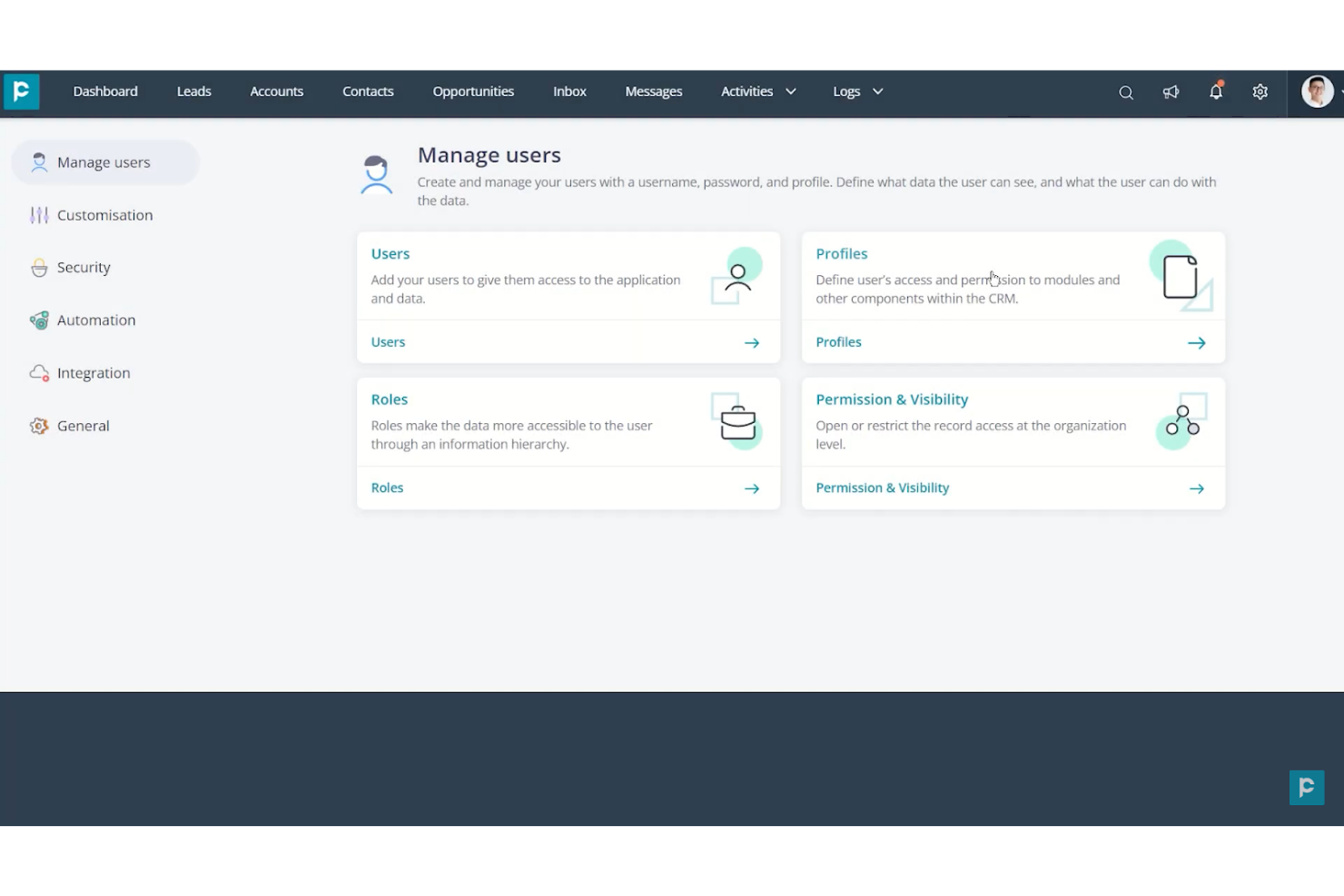Viewport: 1344px width, 896px height.
Task: Open notifications via the bell icon
Action: click(x=1215, y=92)
